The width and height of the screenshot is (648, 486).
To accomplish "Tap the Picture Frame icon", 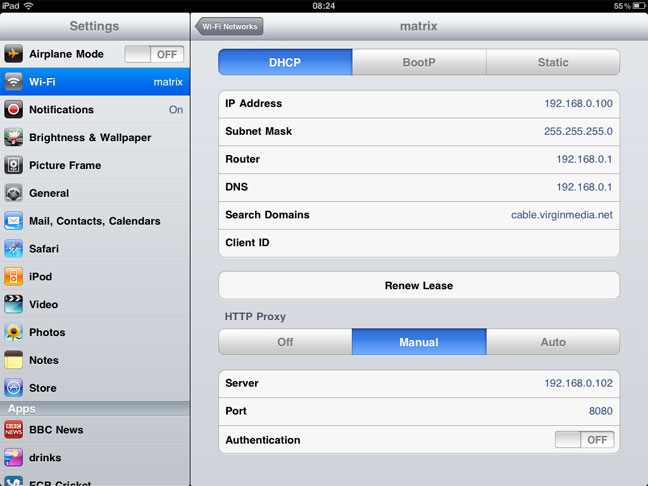I will point(13,165).
